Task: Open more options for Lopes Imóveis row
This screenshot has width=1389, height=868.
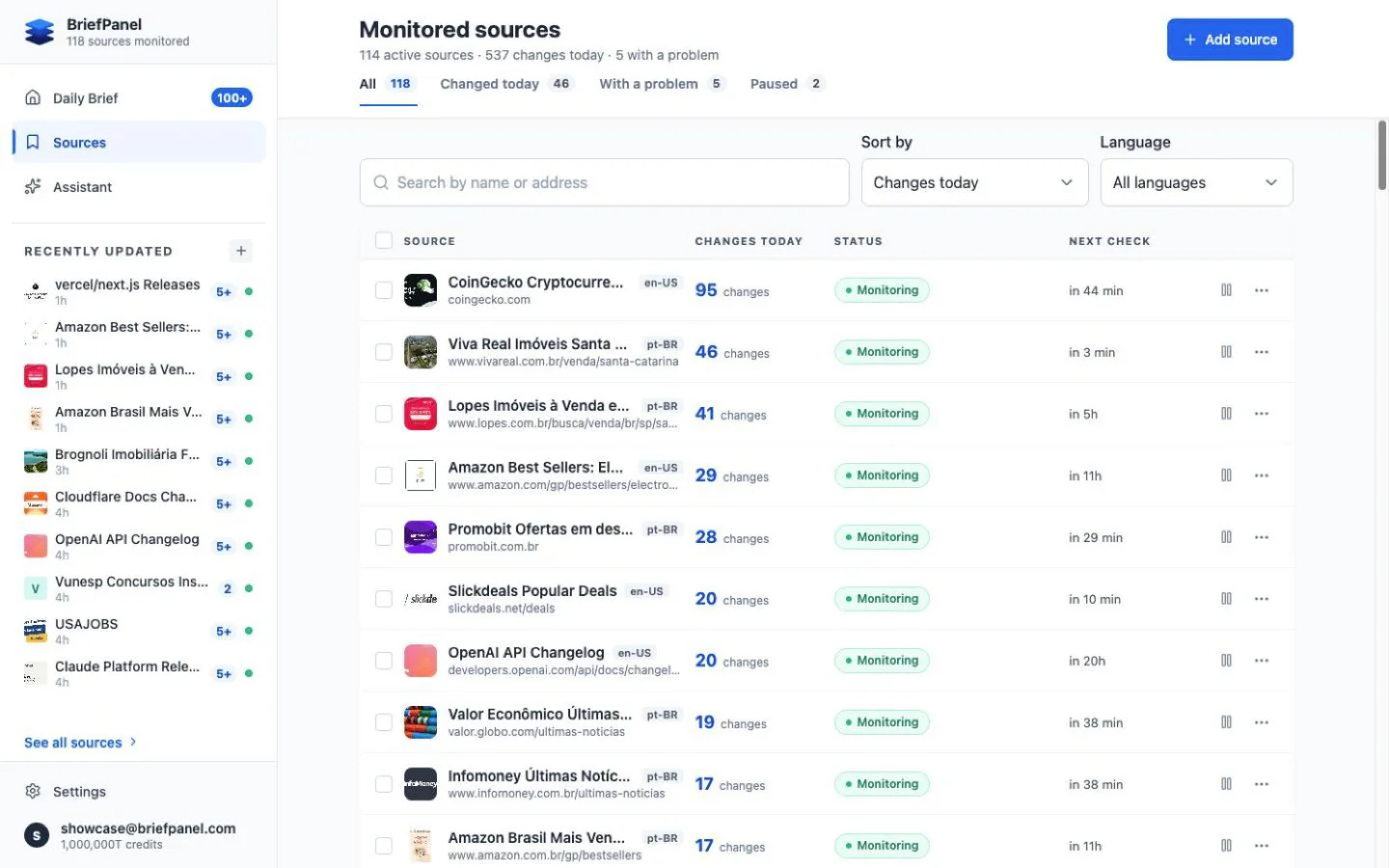Action: coord(1262,414)
